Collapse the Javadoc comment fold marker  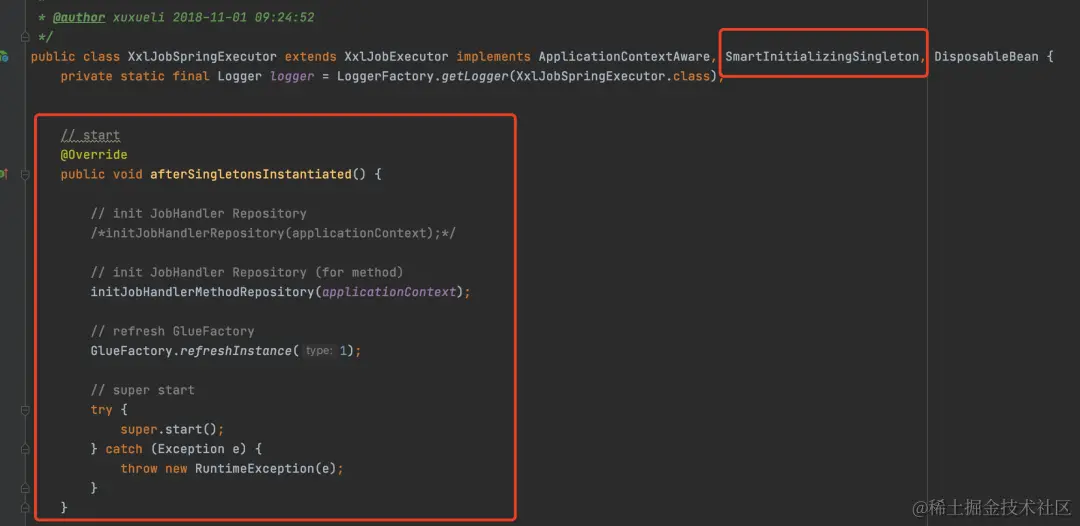(25, 36)
